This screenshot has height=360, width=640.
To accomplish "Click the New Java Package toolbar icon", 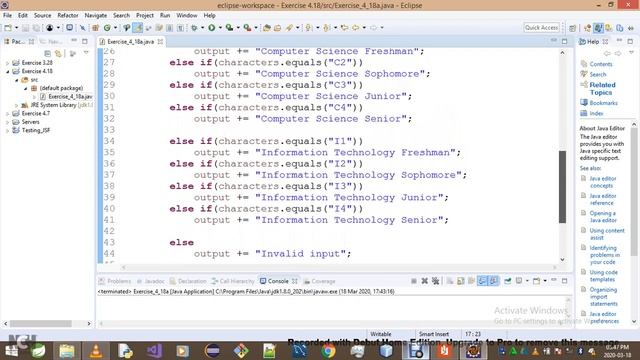I will tap(96, 28).
